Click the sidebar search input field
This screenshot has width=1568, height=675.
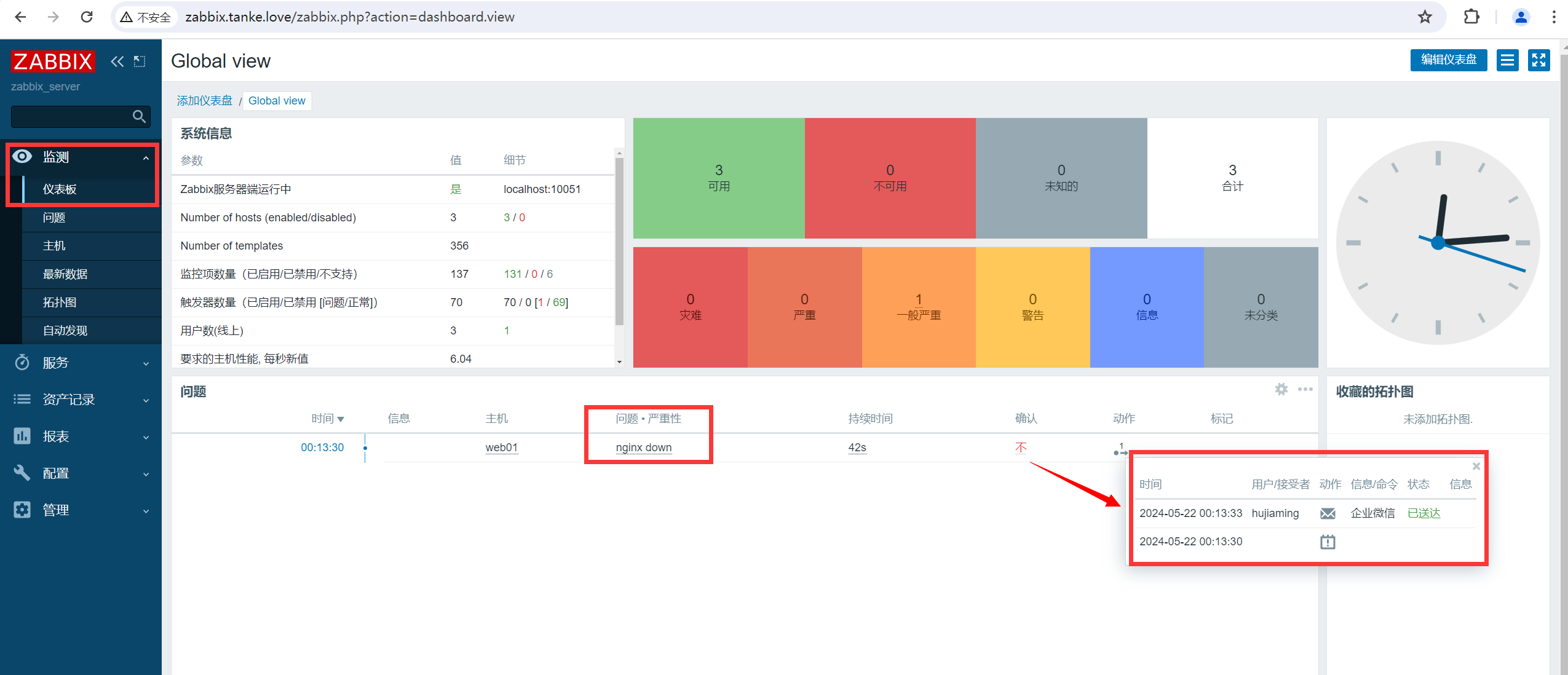pyautogui.click(x=69, y=116)
